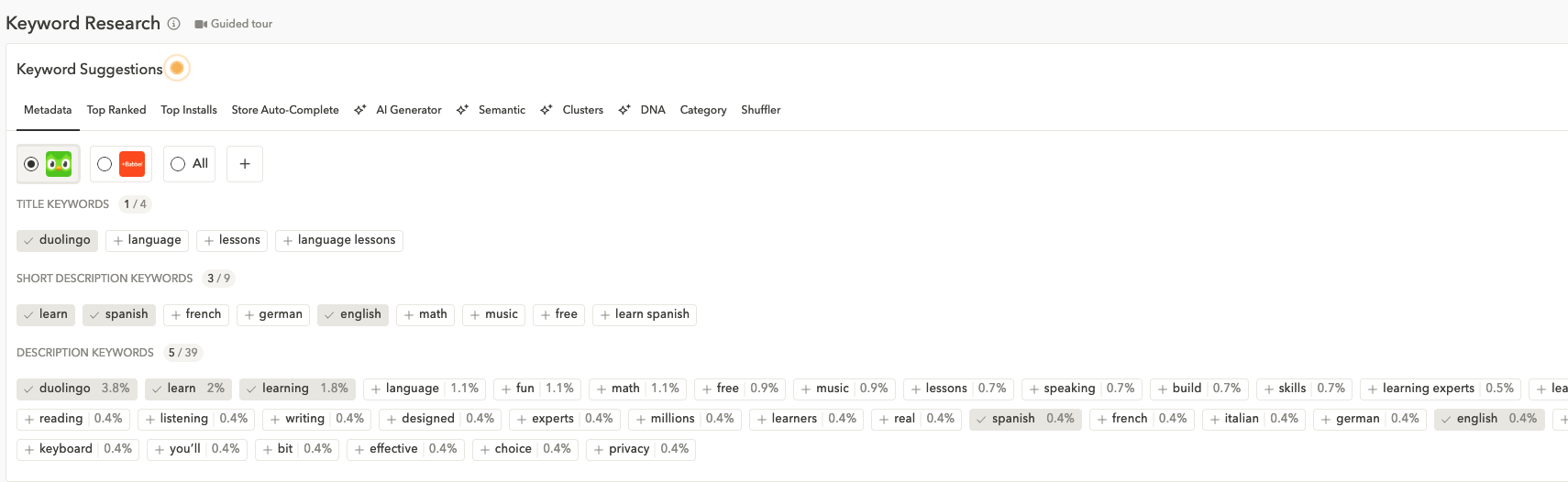The image size is (1568, 482).
Task: Add title keyword language
Action: click(147, 240)
